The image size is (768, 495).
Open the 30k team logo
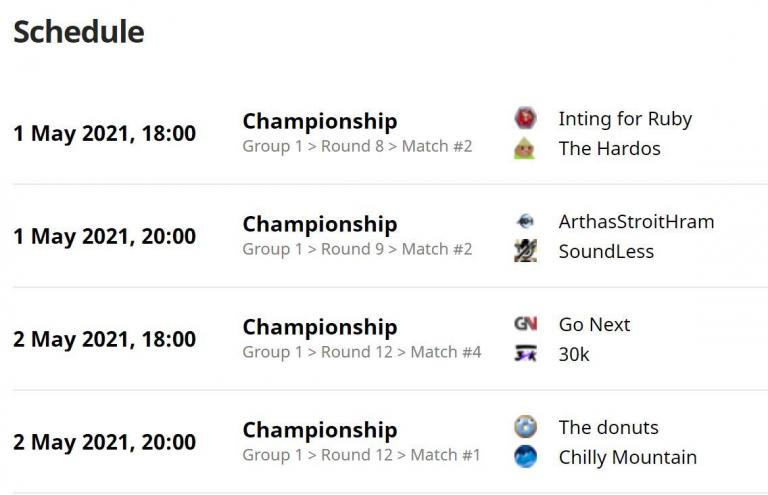(x=525, y=354)
